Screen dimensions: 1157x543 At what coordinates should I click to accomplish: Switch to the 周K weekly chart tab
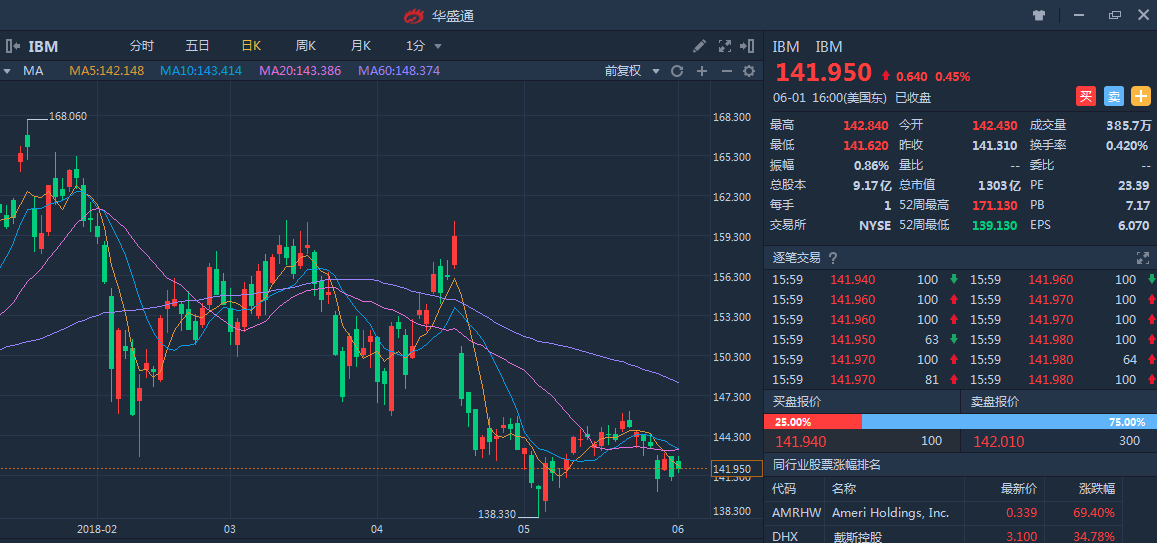(x=305, y=46)
